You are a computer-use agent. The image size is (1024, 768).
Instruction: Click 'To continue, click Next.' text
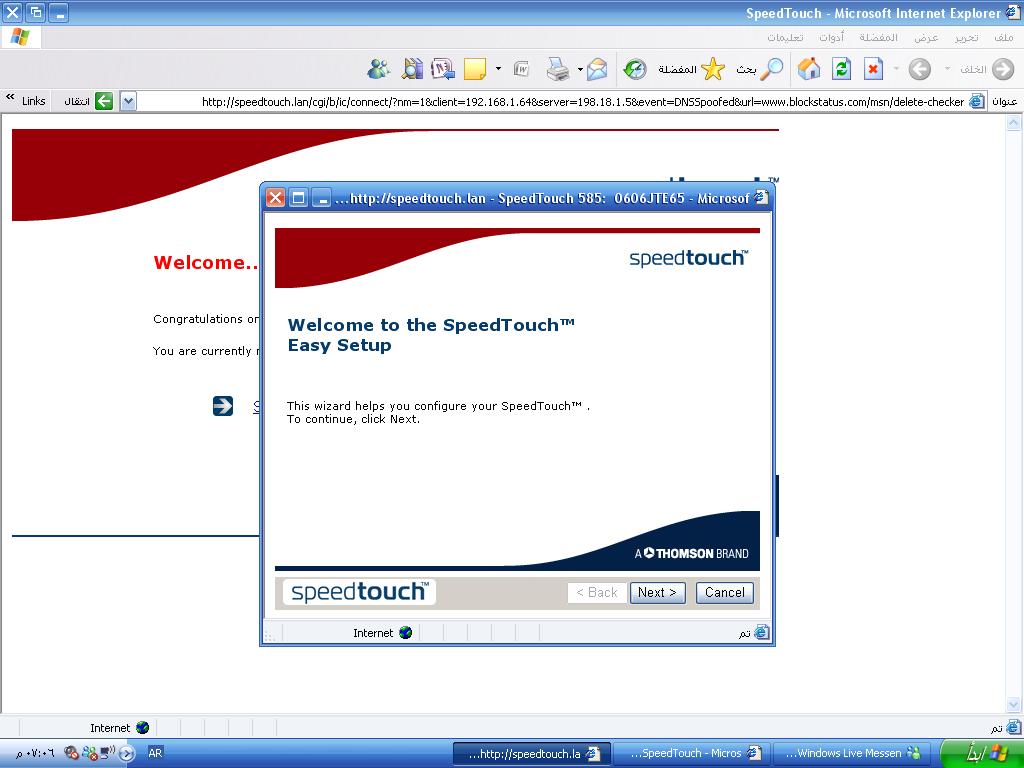pyautogui.click(x=353, y=419)
